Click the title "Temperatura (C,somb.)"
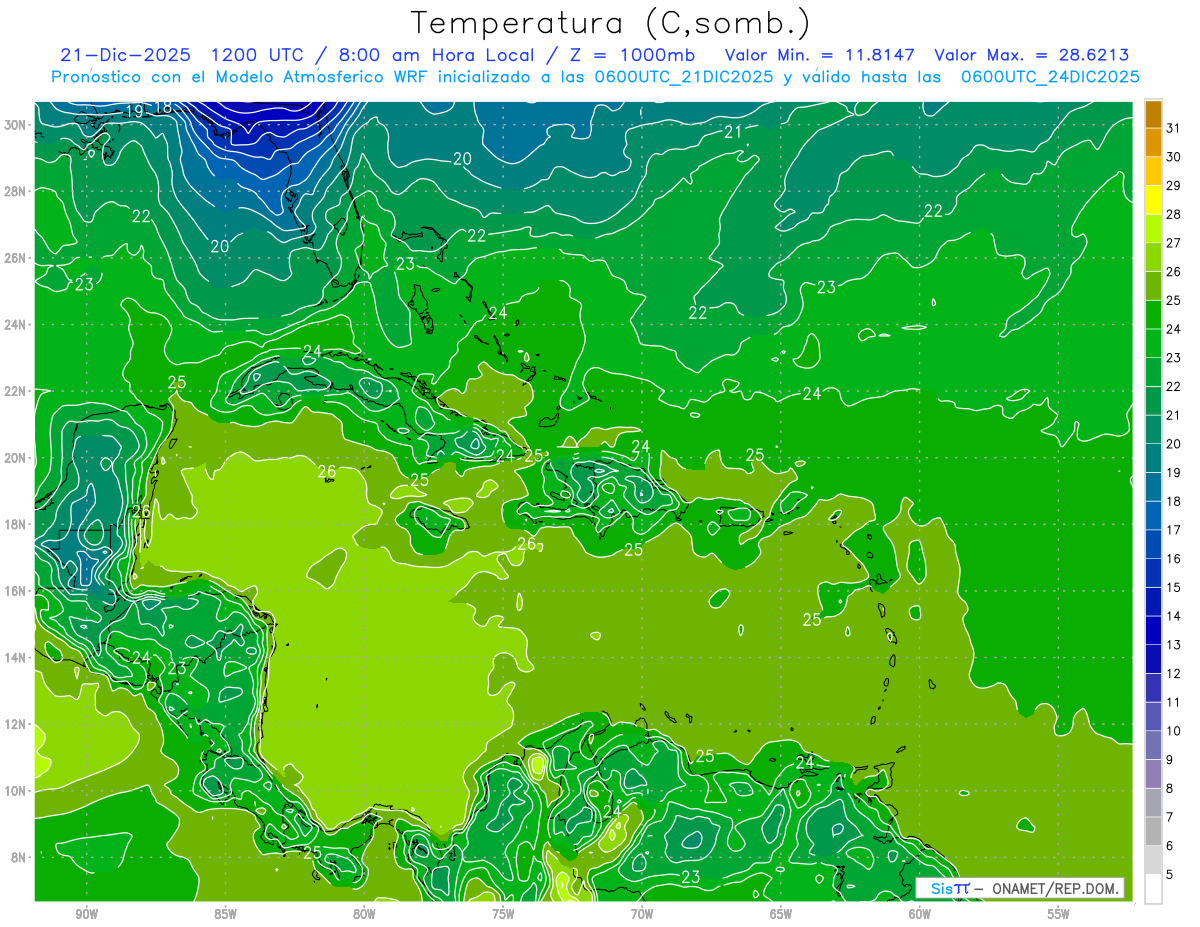Screen dimensions: 1200x927 click(x=611, y=23)
